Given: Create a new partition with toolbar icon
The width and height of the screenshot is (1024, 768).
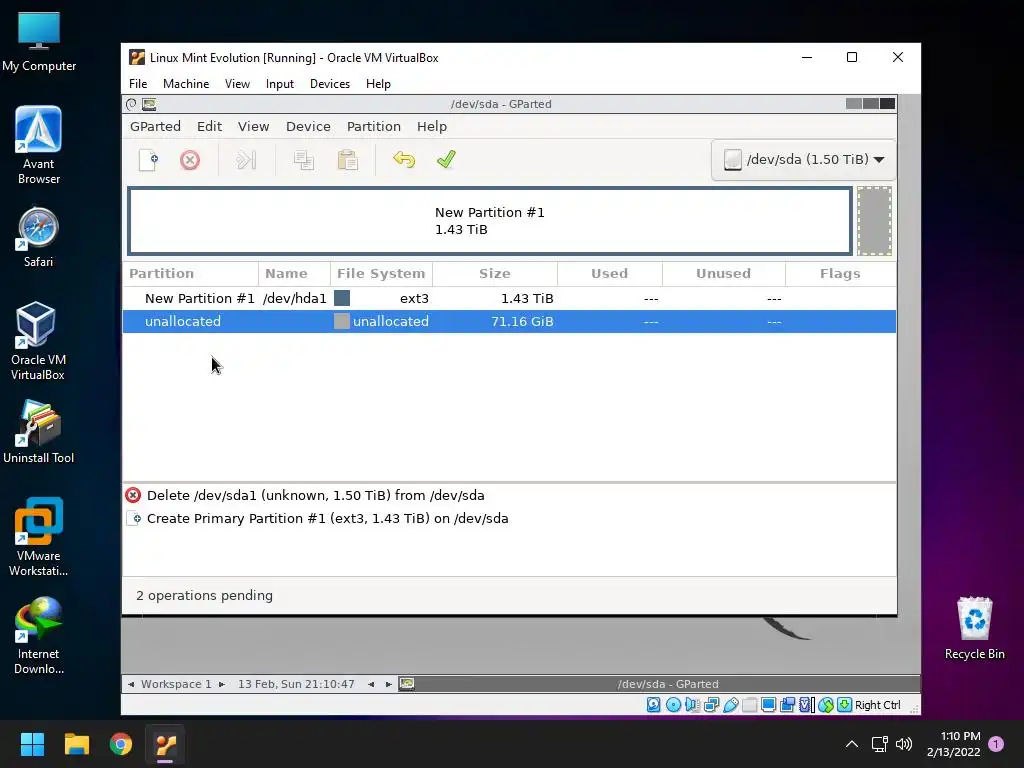Looking at the screenshot, I should pyautogui.click(x=149, y=160).
